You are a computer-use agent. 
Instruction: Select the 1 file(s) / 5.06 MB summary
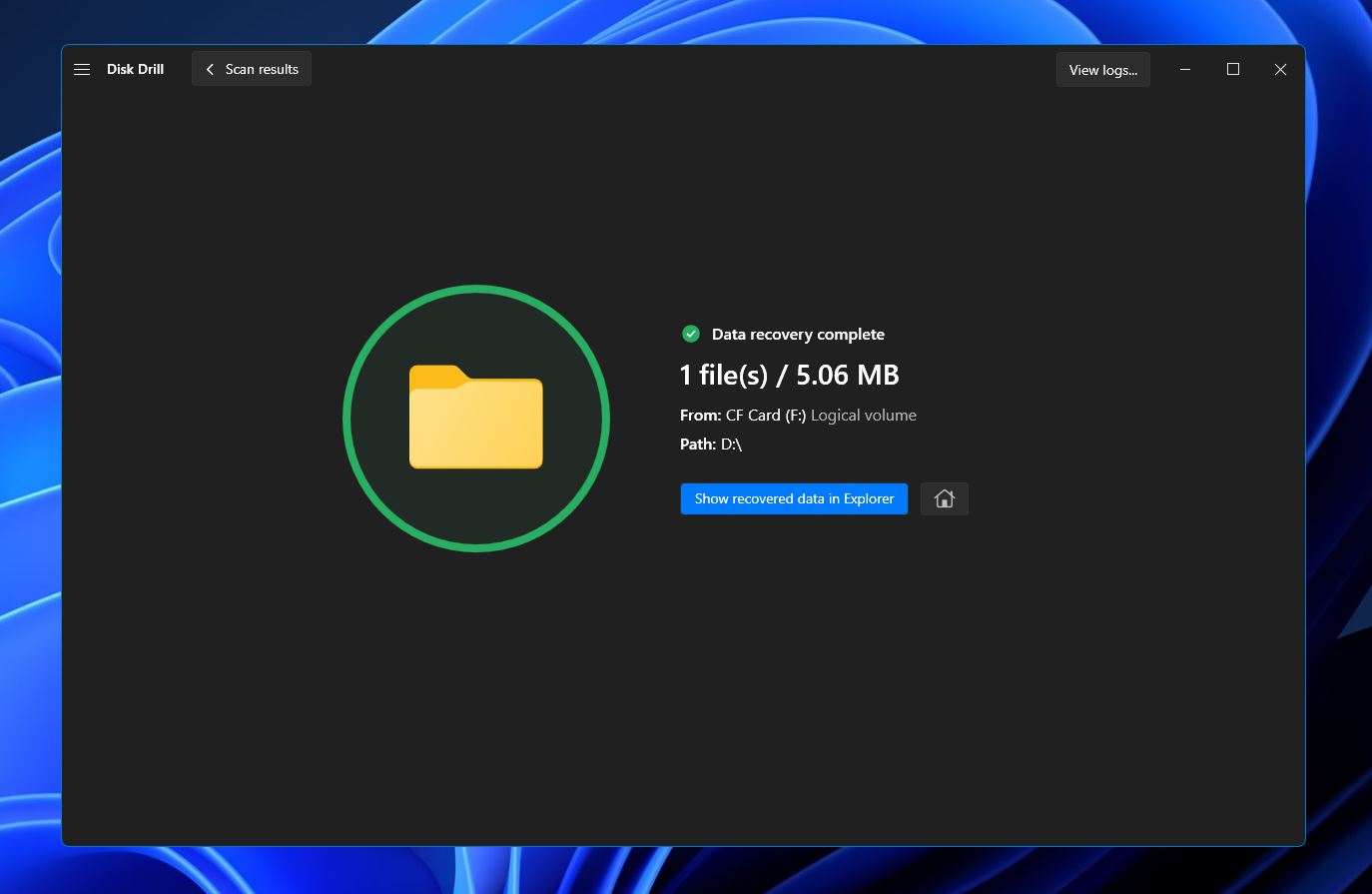point(790,375)
